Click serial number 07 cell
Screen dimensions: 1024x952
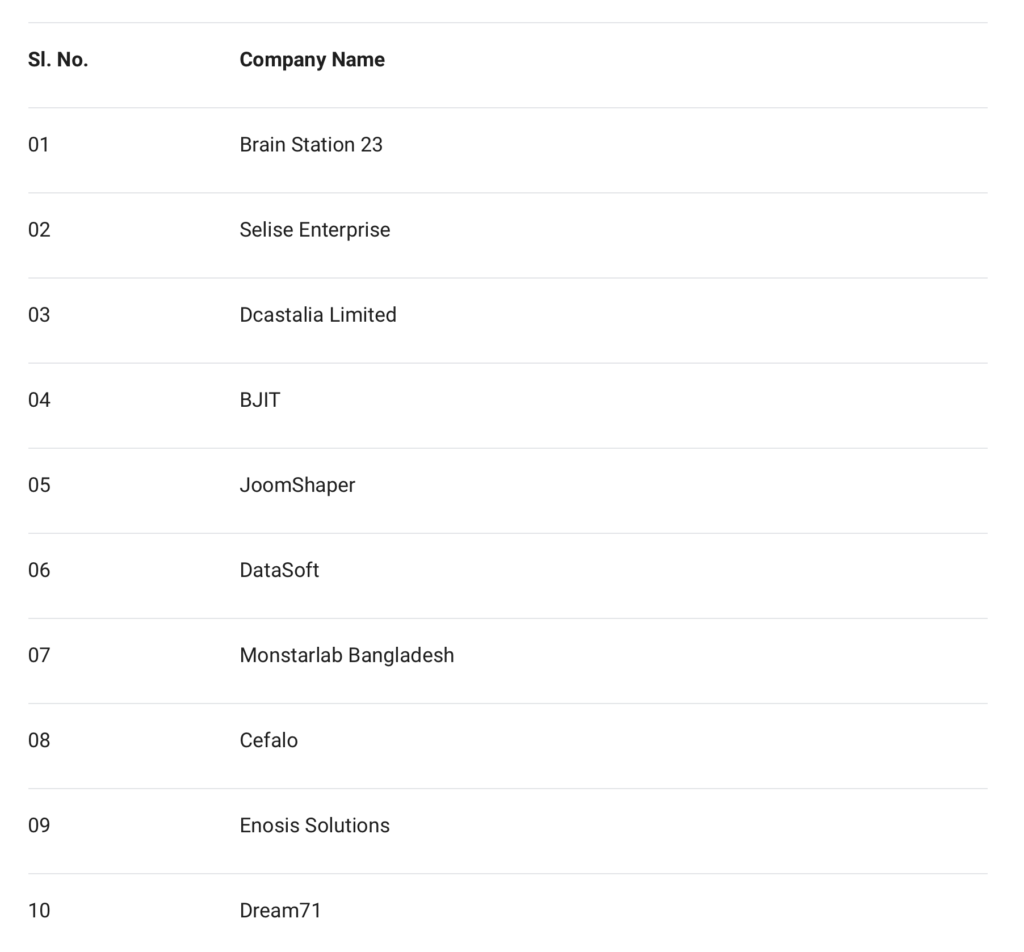coord(39,655)
